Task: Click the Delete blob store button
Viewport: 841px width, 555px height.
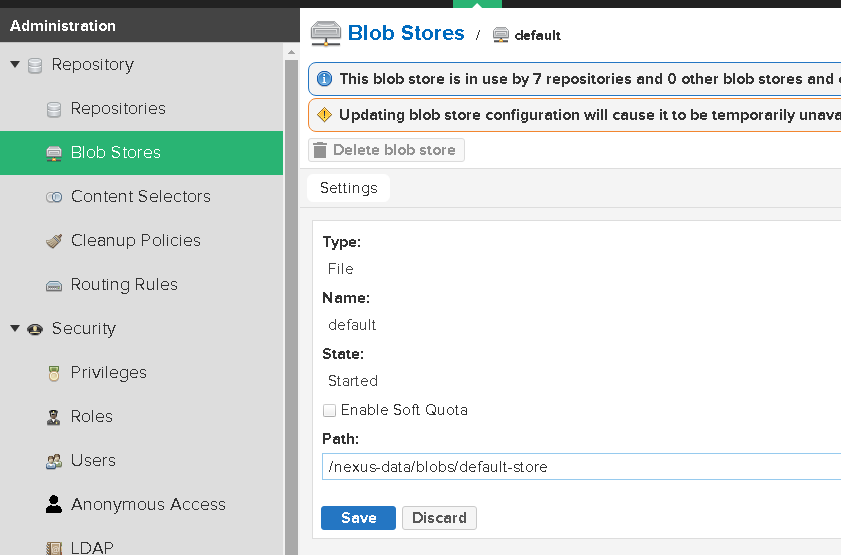Action: [386, 150]
